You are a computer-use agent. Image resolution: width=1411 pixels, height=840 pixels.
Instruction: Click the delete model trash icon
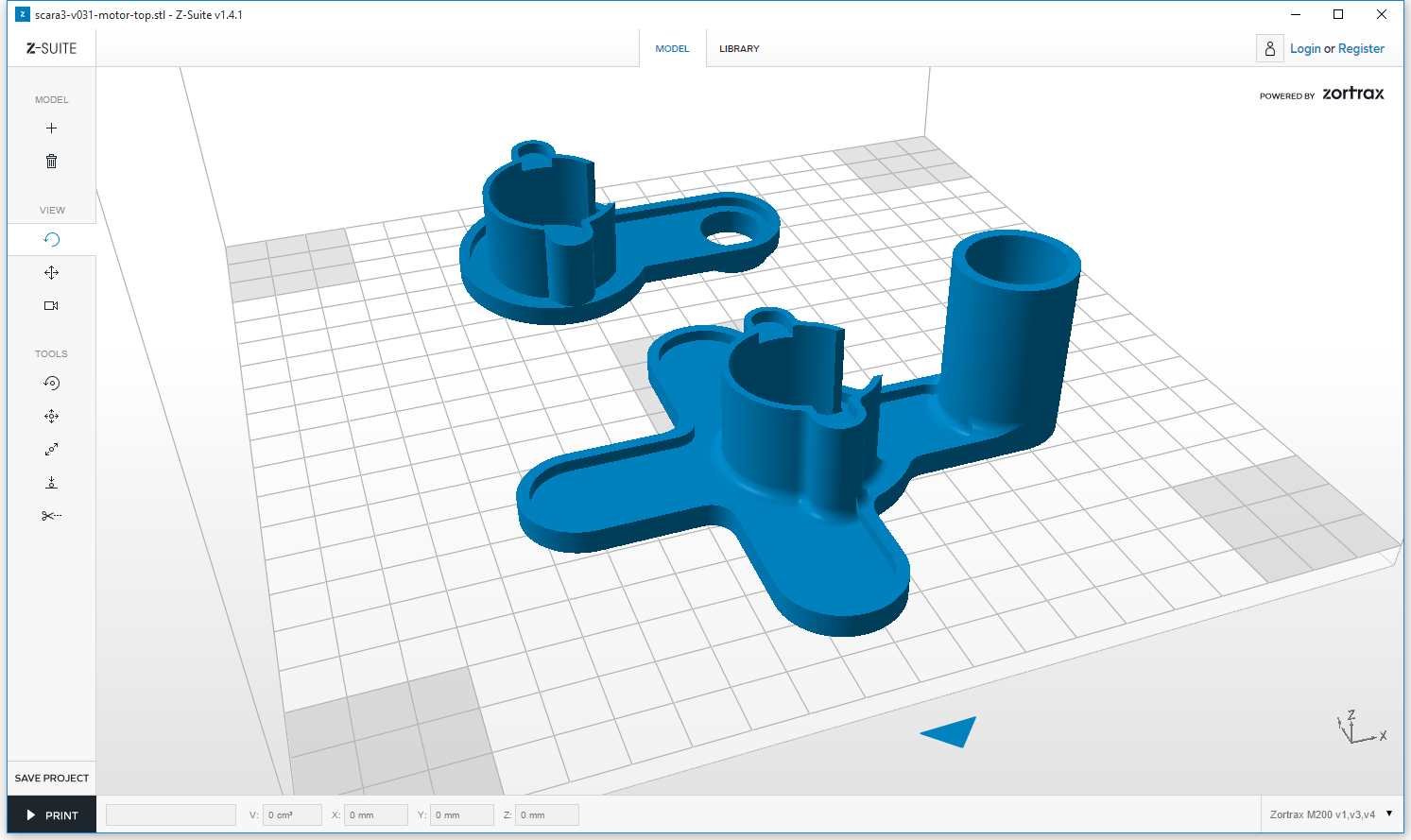pyautogui.click(x=51, y=162)
